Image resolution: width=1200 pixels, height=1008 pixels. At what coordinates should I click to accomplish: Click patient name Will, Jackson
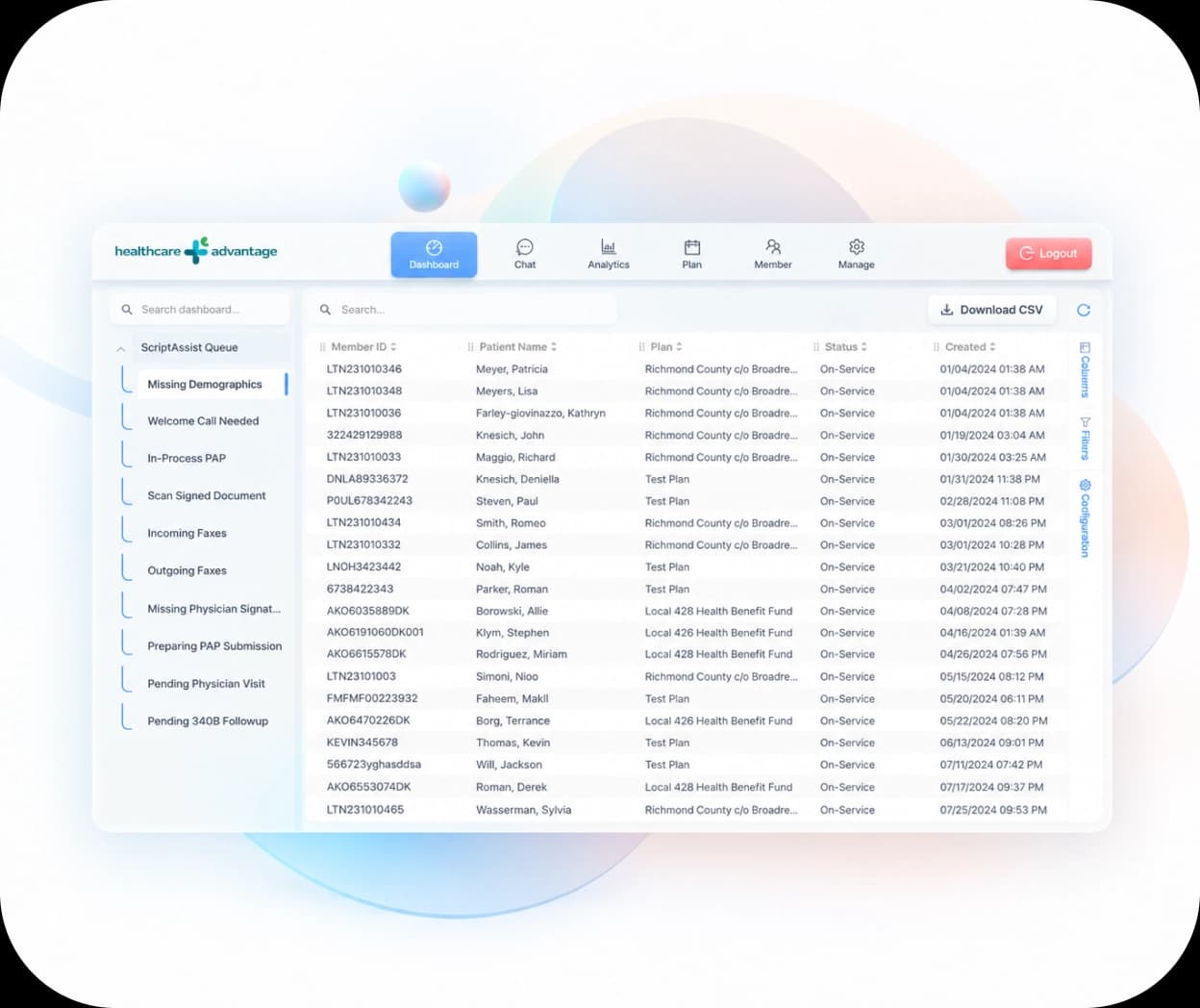pos(509,766)
